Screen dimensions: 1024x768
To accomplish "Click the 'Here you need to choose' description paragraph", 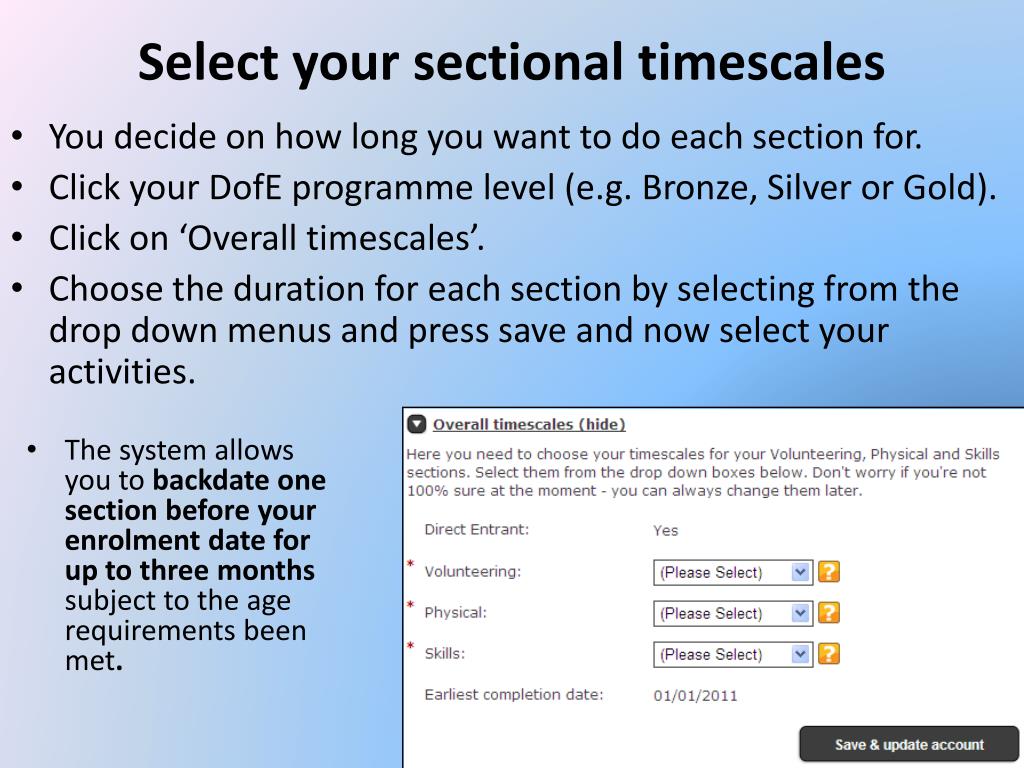I will (703, 472).
